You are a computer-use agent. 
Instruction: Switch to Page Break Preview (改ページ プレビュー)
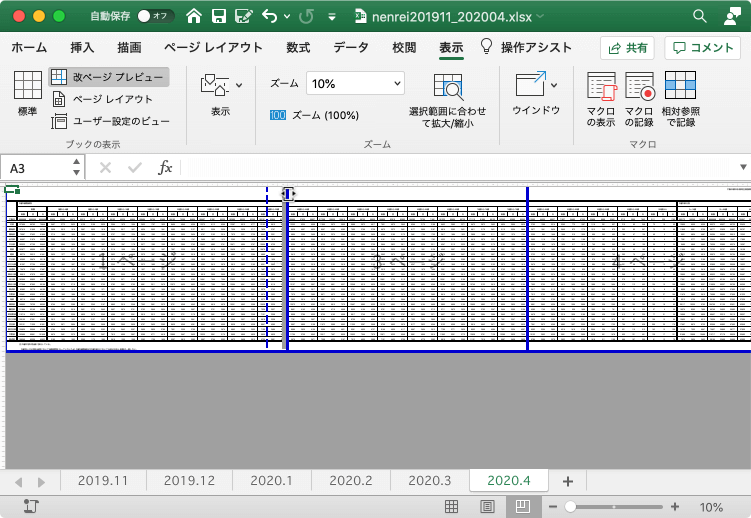(109, 77)
